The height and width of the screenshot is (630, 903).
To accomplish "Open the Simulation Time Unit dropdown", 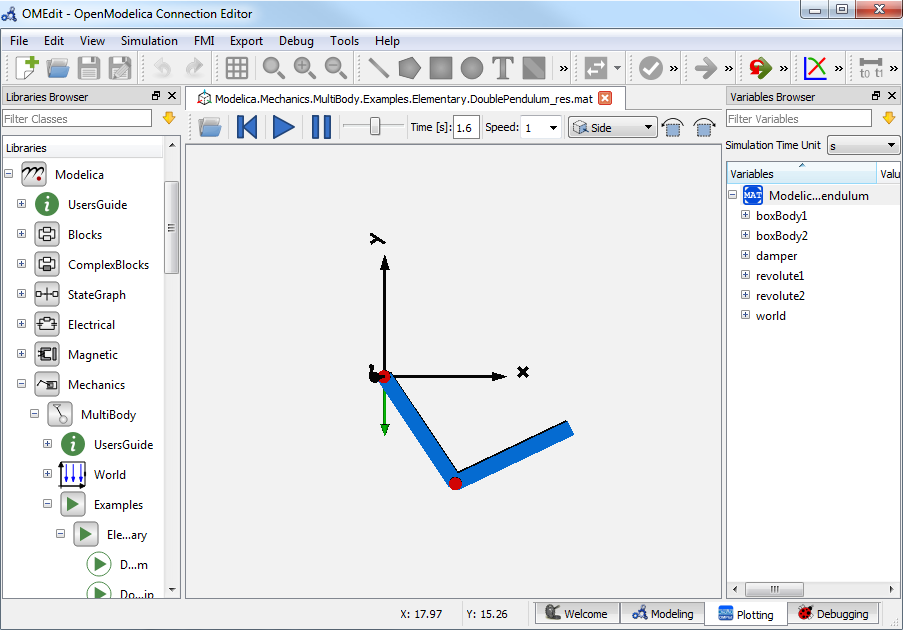I will (x=863, y=145).
